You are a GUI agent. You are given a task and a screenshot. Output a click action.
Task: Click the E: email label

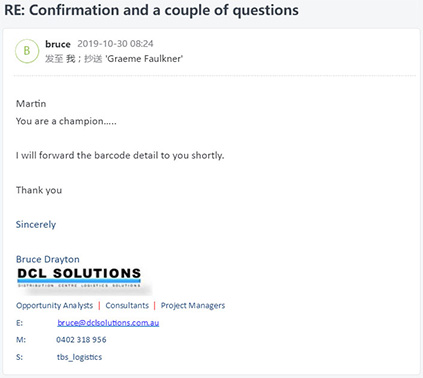[19, 323]
